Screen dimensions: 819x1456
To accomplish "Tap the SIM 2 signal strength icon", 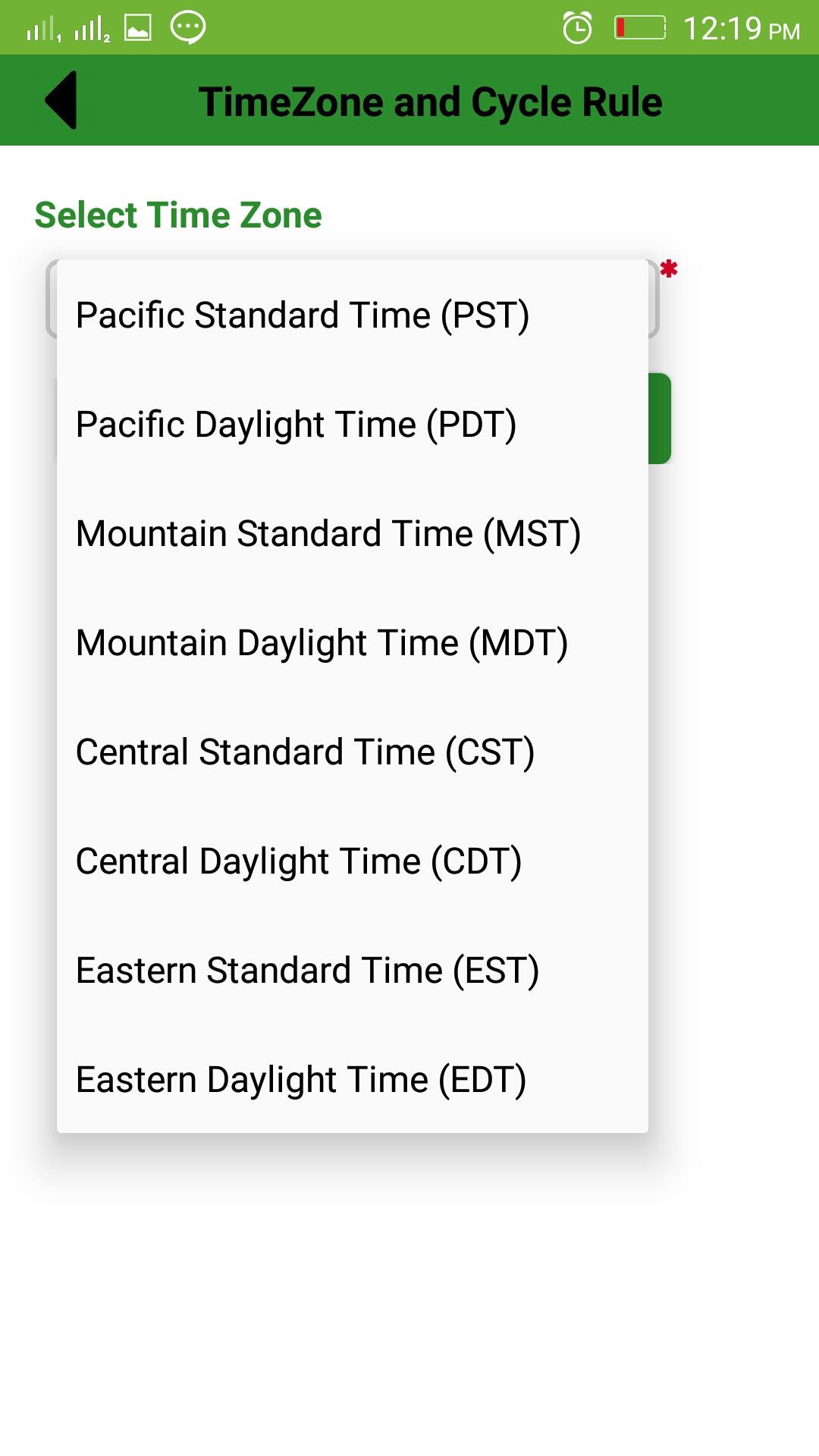I will click(x=91, y=30).
